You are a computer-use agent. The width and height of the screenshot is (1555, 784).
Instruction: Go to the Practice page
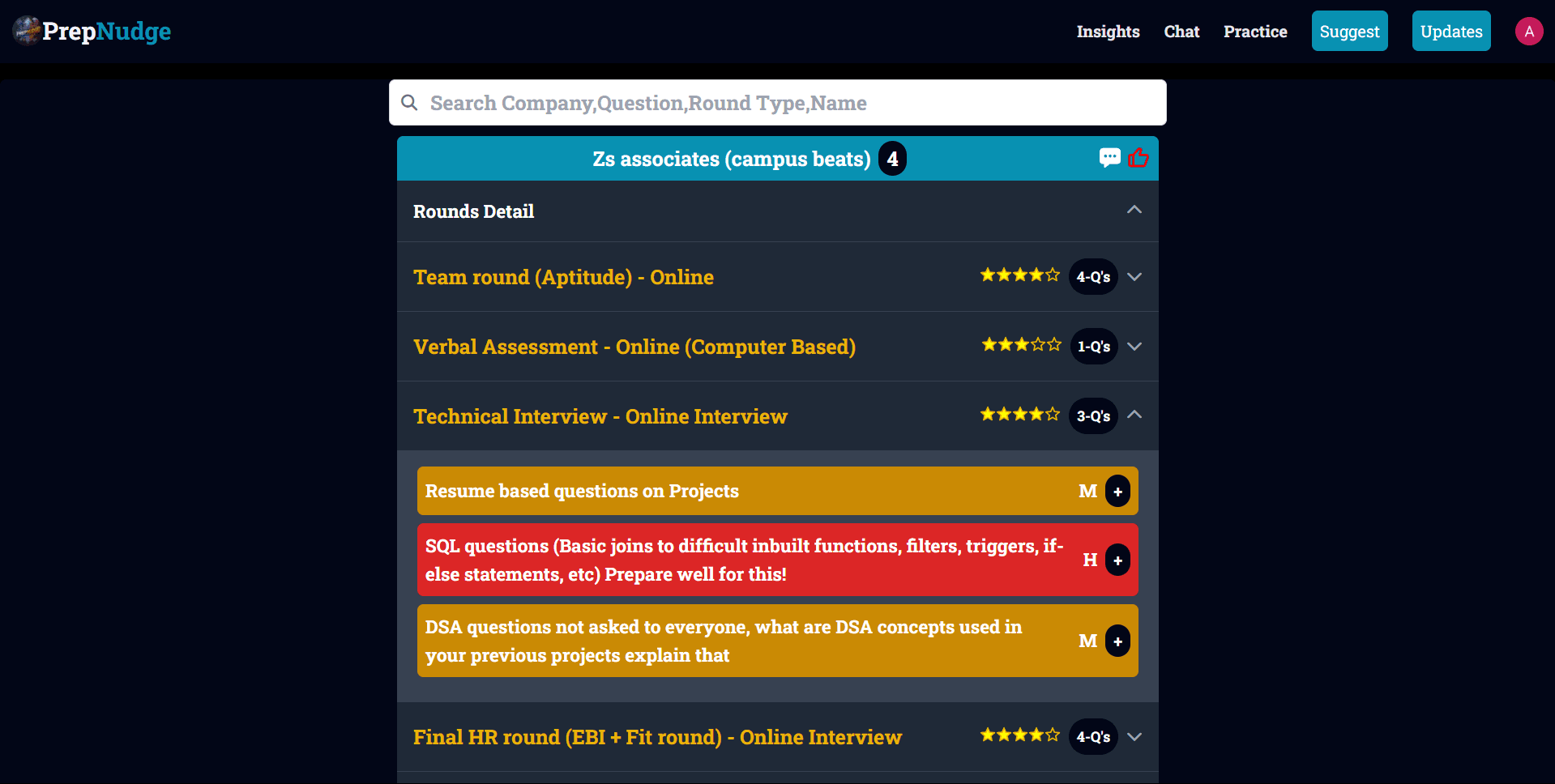pyautogui.click(x=1255, y=32)
